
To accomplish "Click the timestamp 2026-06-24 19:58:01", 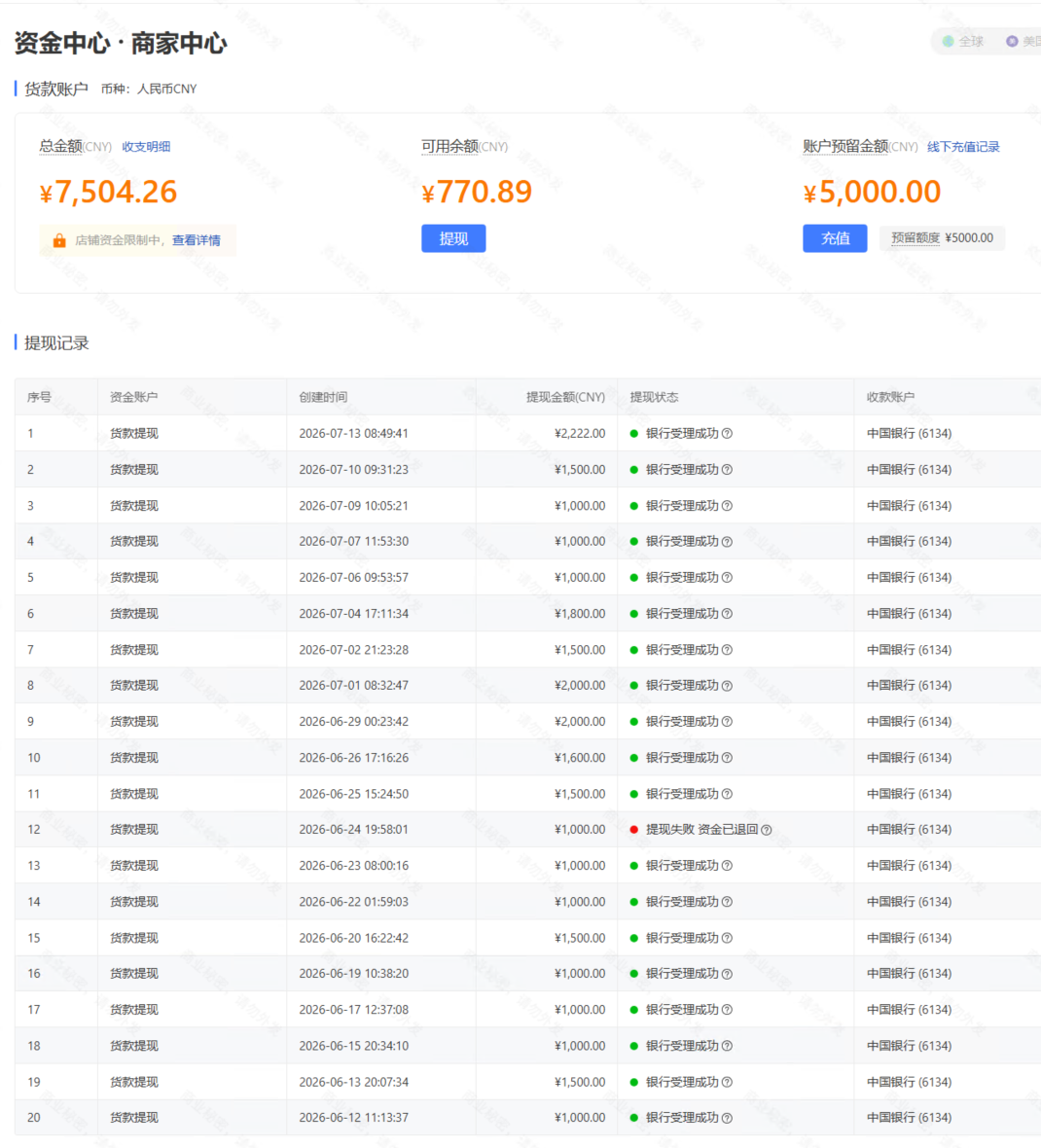I will pyautogui.click(x=353, y=830).
